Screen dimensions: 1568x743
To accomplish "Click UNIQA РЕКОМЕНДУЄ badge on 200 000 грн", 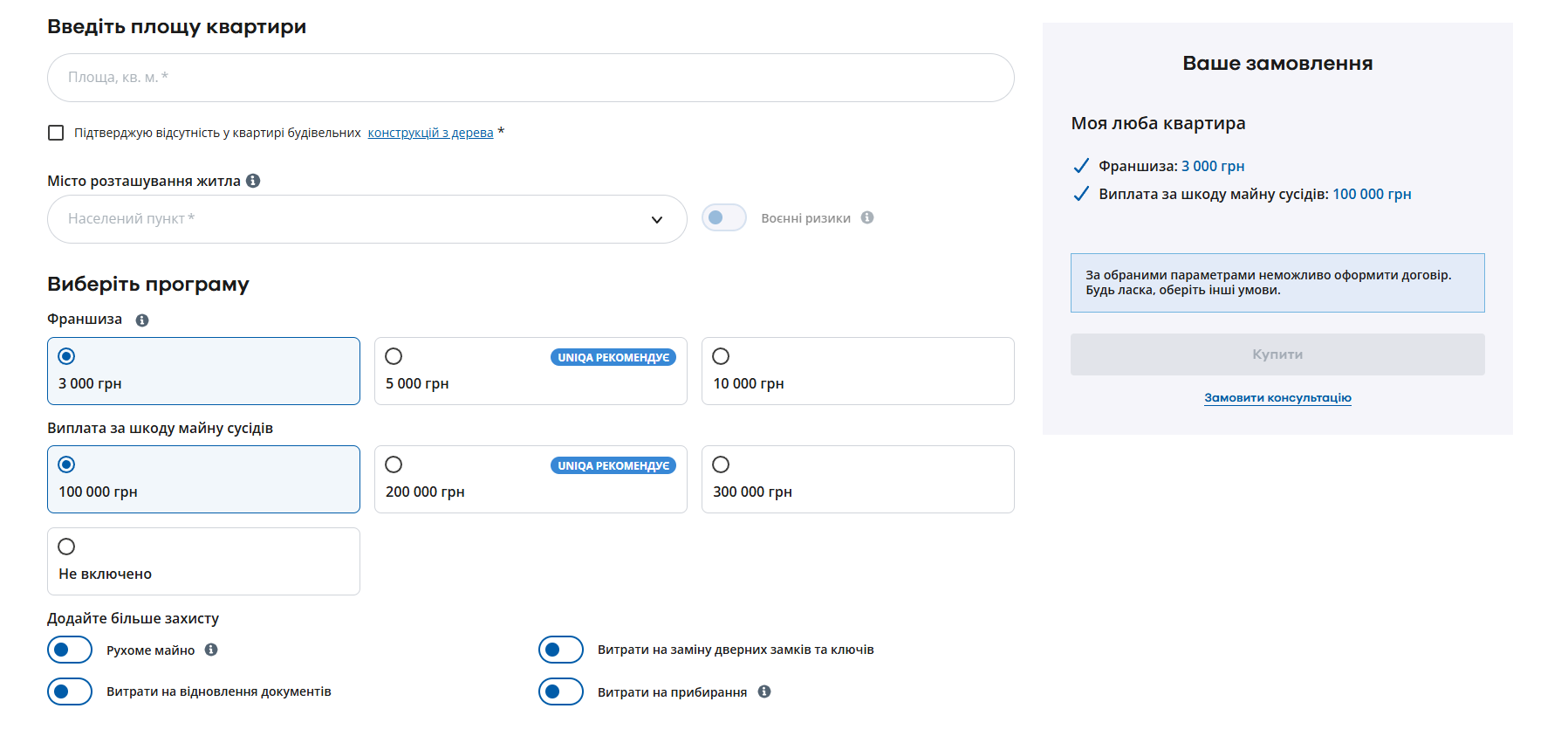I will click(613, 465).
